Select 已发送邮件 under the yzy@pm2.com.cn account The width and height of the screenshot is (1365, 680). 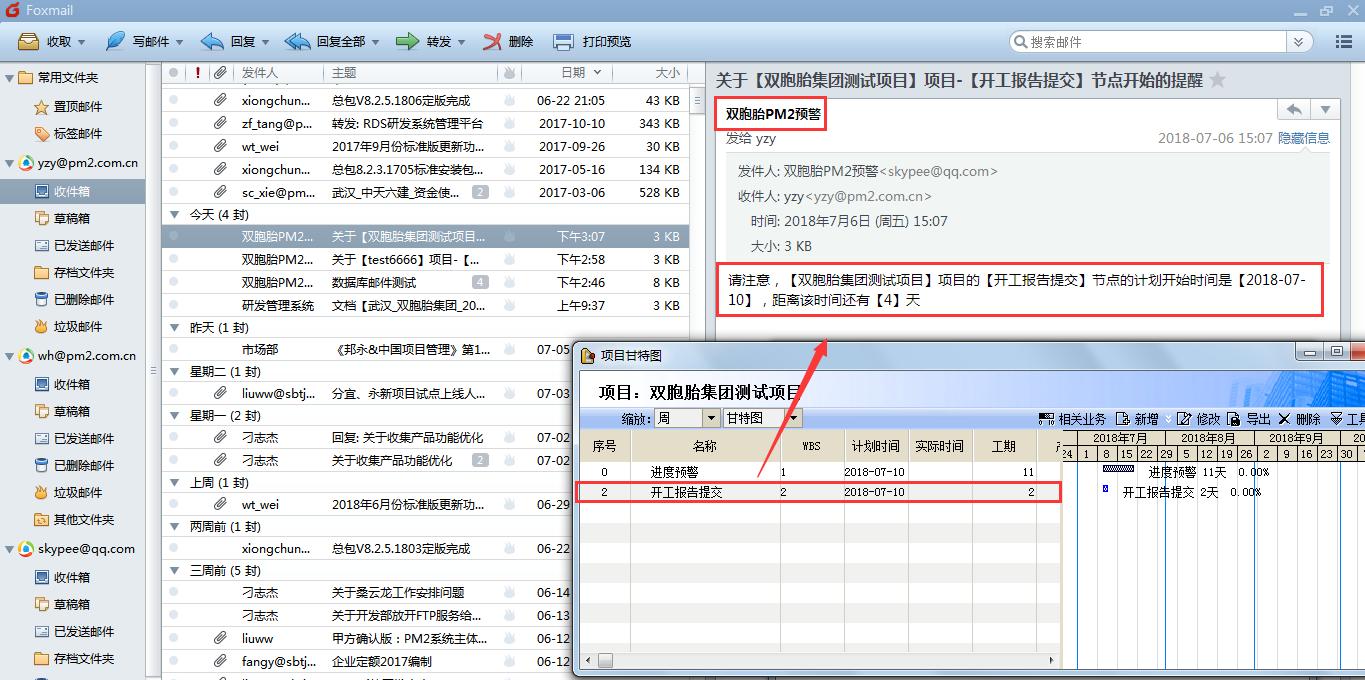84,245
